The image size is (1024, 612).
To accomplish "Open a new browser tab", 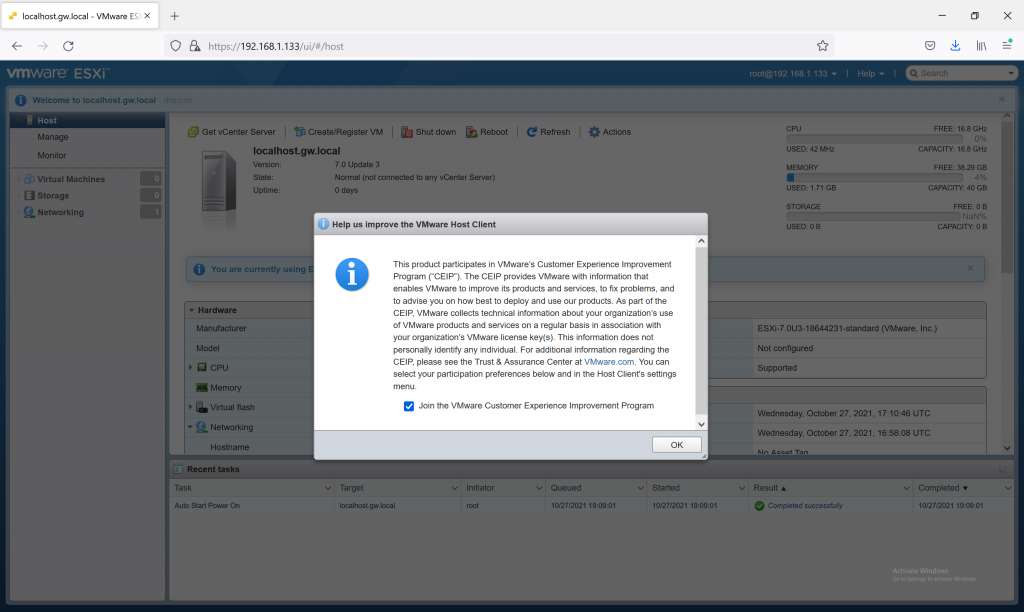I will coord(174,16).
